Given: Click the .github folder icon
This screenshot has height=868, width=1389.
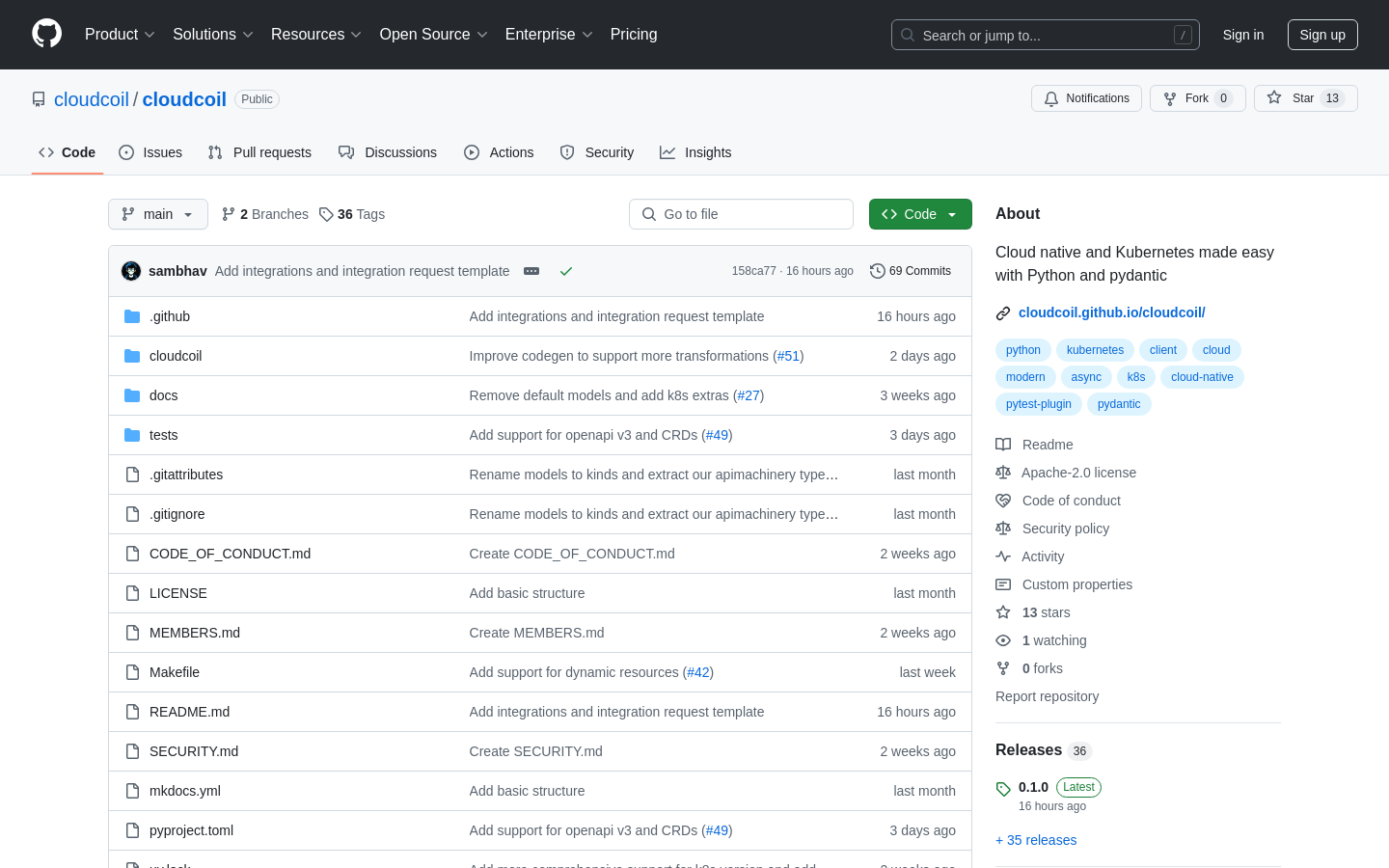Looking at the screenshot, I should click(x=132, y=316).
